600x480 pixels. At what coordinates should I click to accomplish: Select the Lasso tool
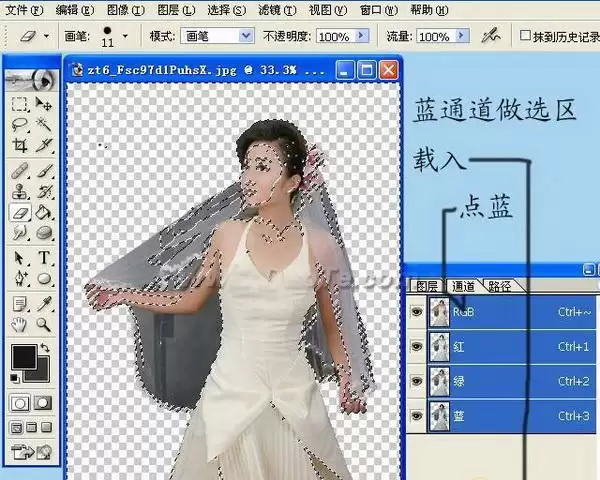[x=19, y=124]
